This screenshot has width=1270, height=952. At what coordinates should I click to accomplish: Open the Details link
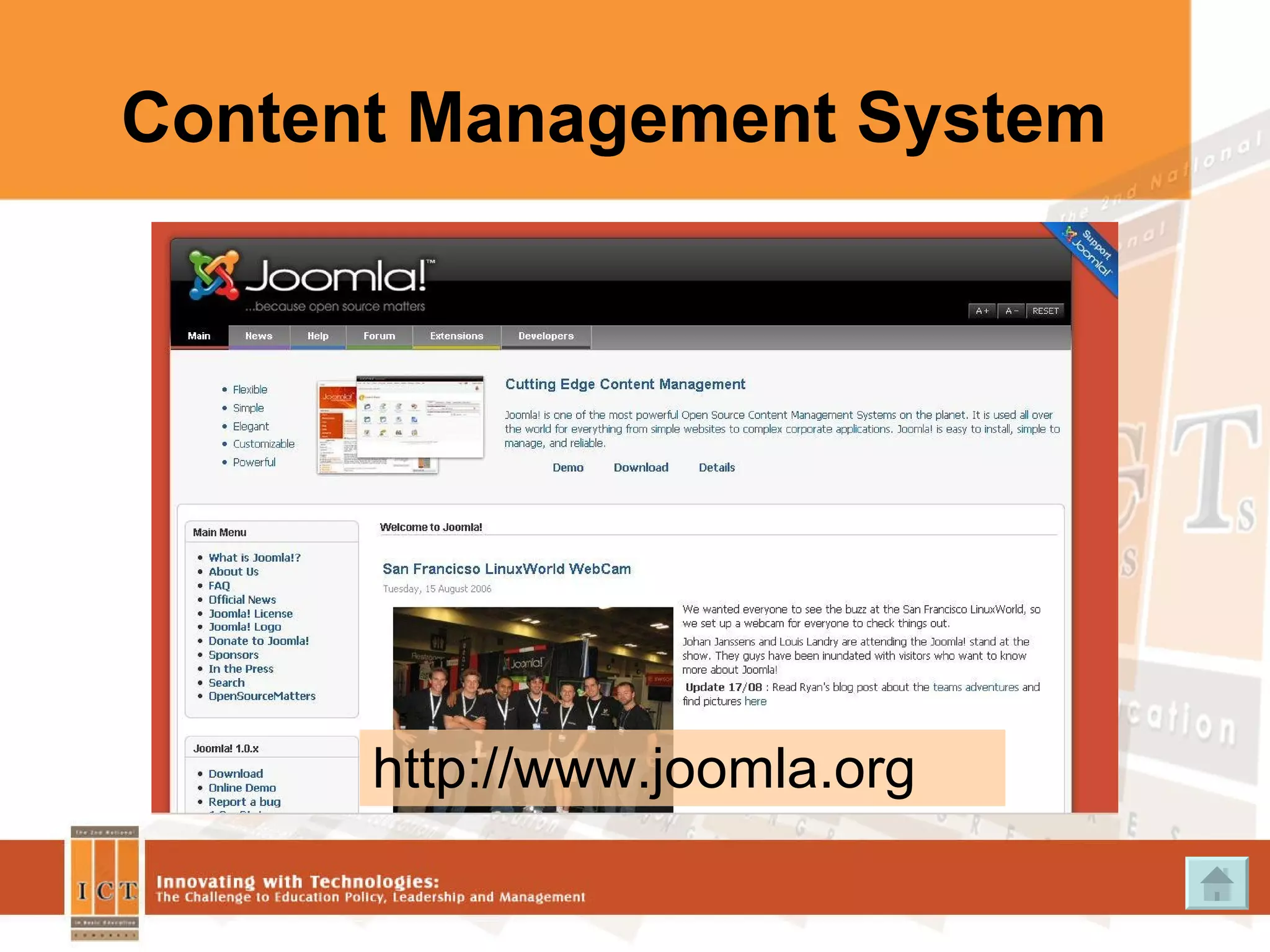coord(716,468)
